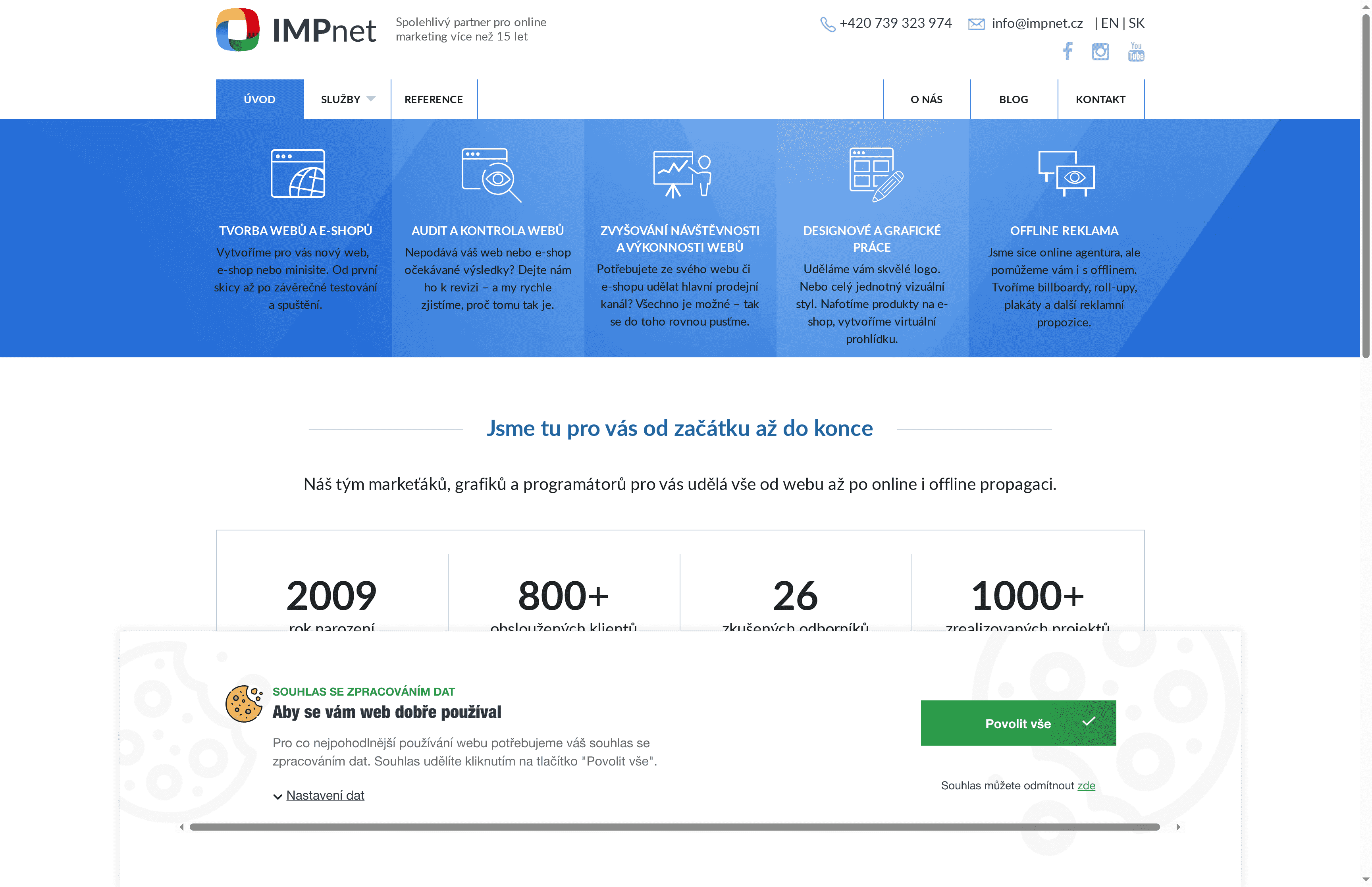Decline consent via the zde link
The image size is (1372, 887).
click(1086, 786)
